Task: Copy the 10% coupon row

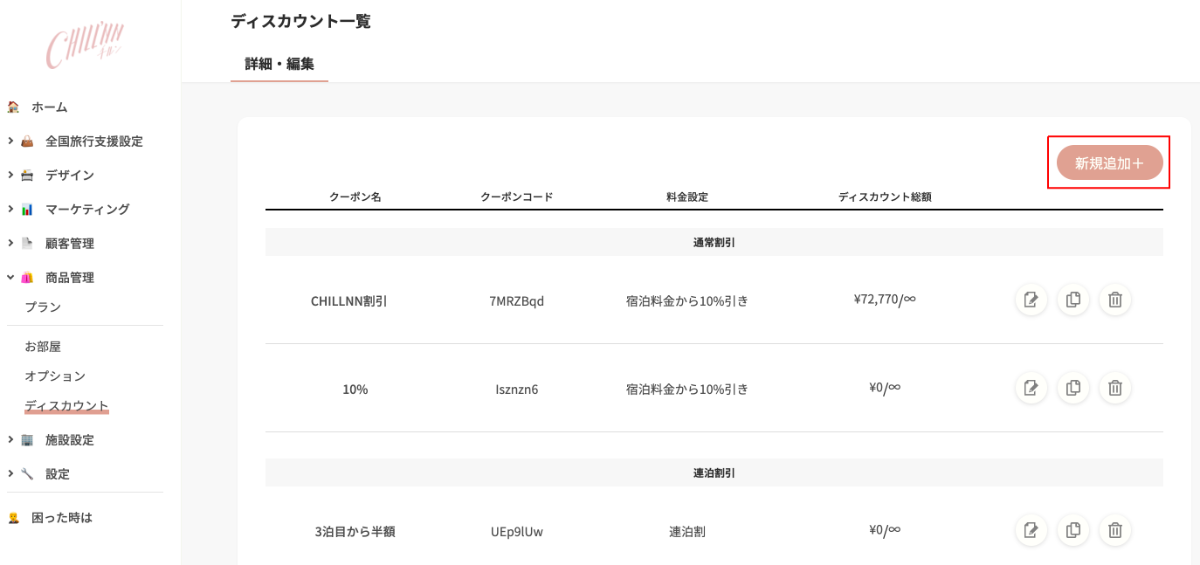Action: point(1073,388)
